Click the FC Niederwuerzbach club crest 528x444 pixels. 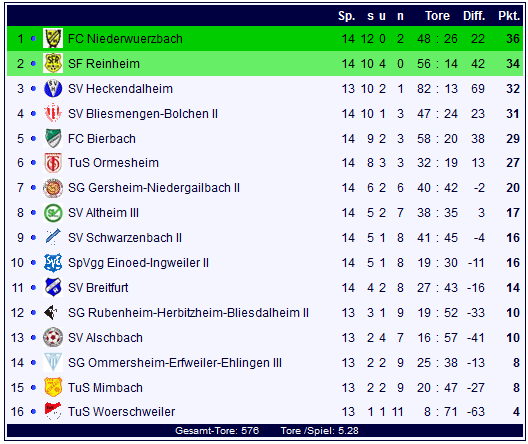point(53,38)
